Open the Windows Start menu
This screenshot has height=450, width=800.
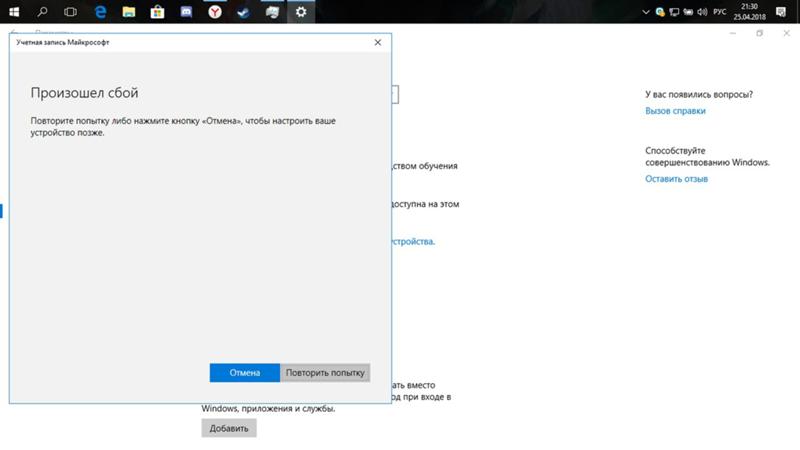(14, 11)
